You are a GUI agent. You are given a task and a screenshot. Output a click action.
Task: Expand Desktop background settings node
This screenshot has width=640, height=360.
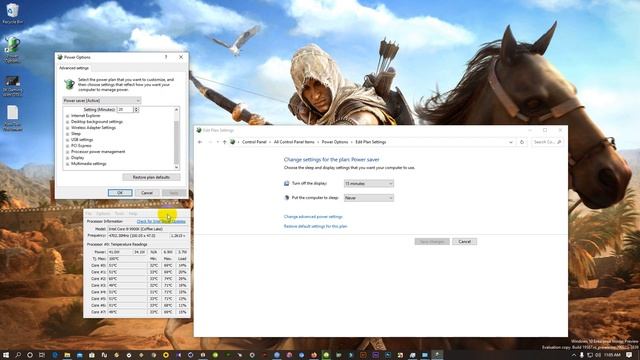[x=68, y=122]
